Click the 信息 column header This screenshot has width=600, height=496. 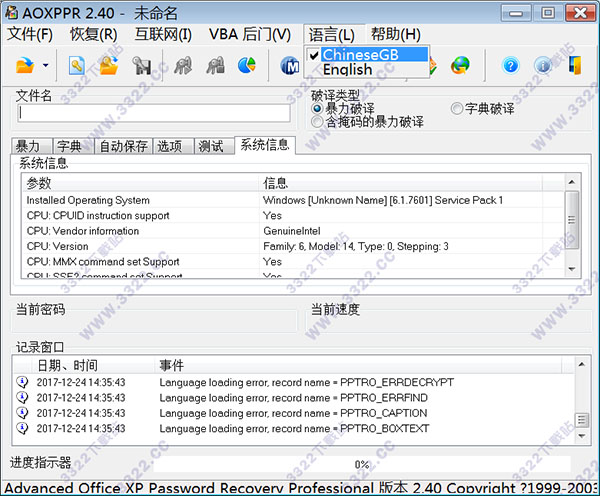[x=400, y=183]
